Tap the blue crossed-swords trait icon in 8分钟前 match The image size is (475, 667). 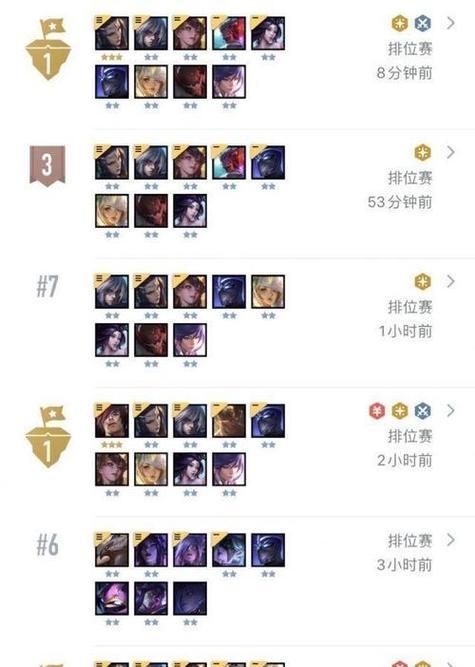[x=423, y=23]
